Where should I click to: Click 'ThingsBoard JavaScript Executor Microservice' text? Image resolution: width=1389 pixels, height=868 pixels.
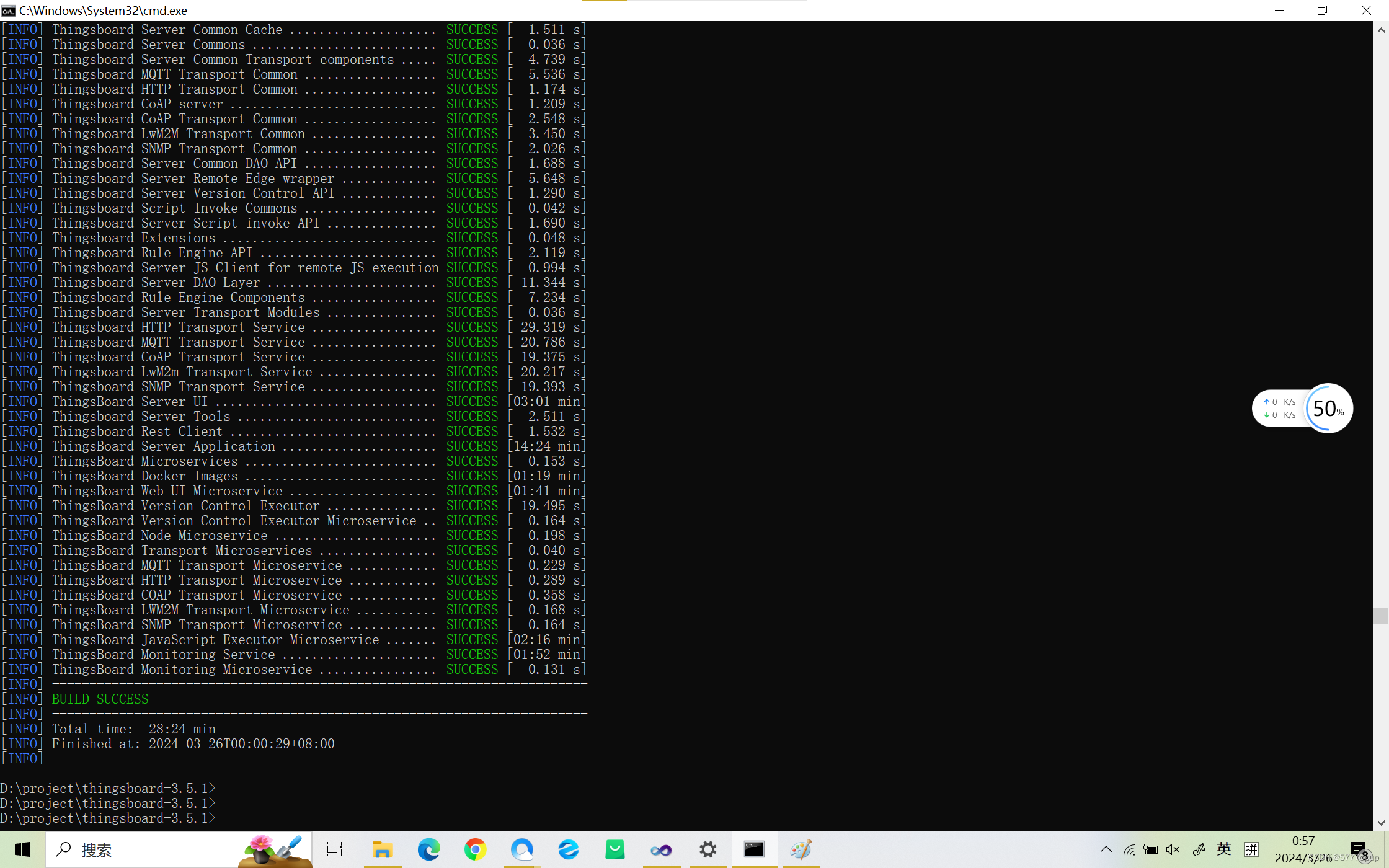click(215, 640)
